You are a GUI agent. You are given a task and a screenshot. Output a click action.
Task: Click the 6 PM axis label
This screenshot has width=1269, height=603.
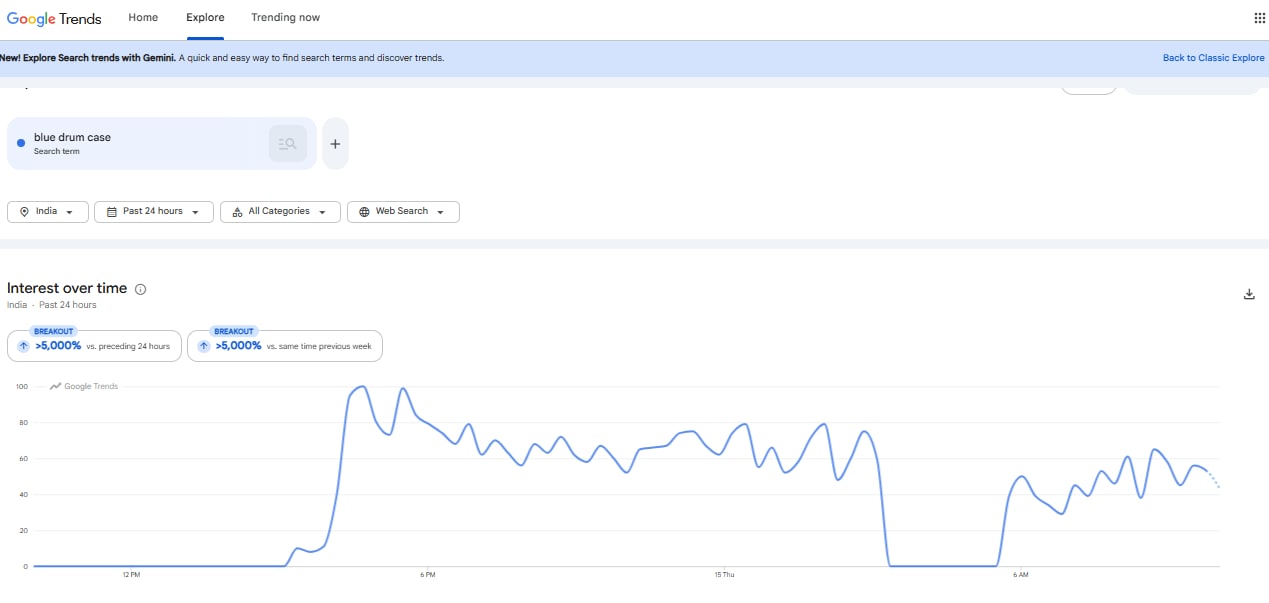(427, 575)
